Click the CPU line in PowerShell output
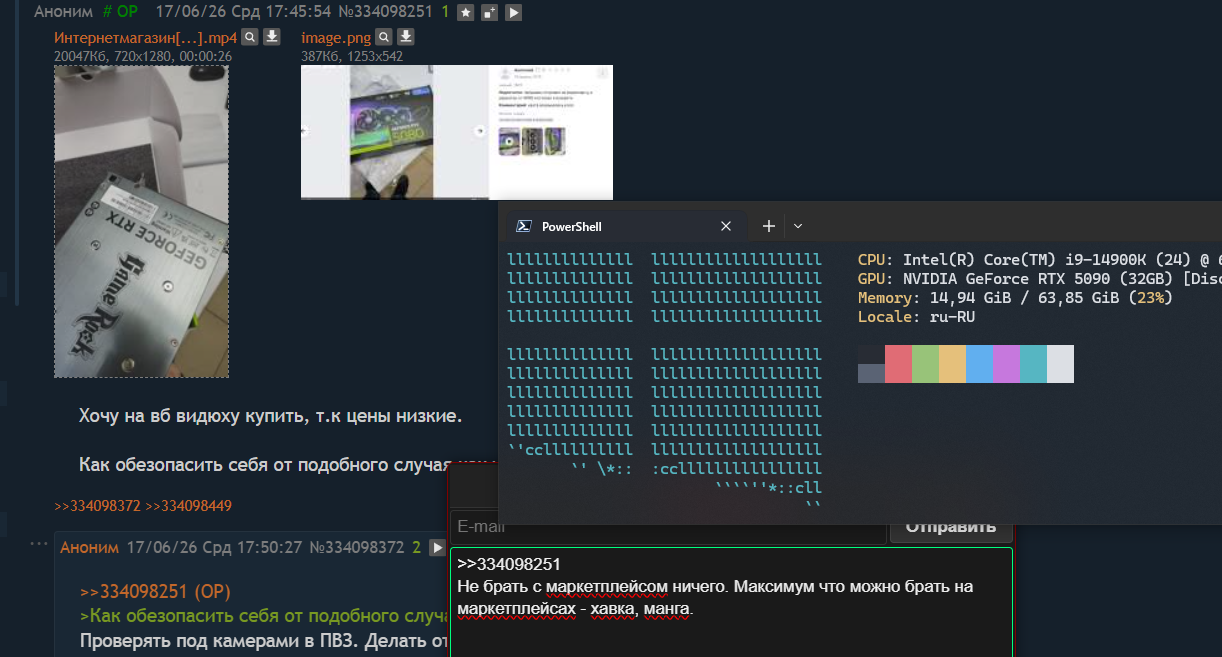Screen dimensions: 1222x657 coord(1040,260)
